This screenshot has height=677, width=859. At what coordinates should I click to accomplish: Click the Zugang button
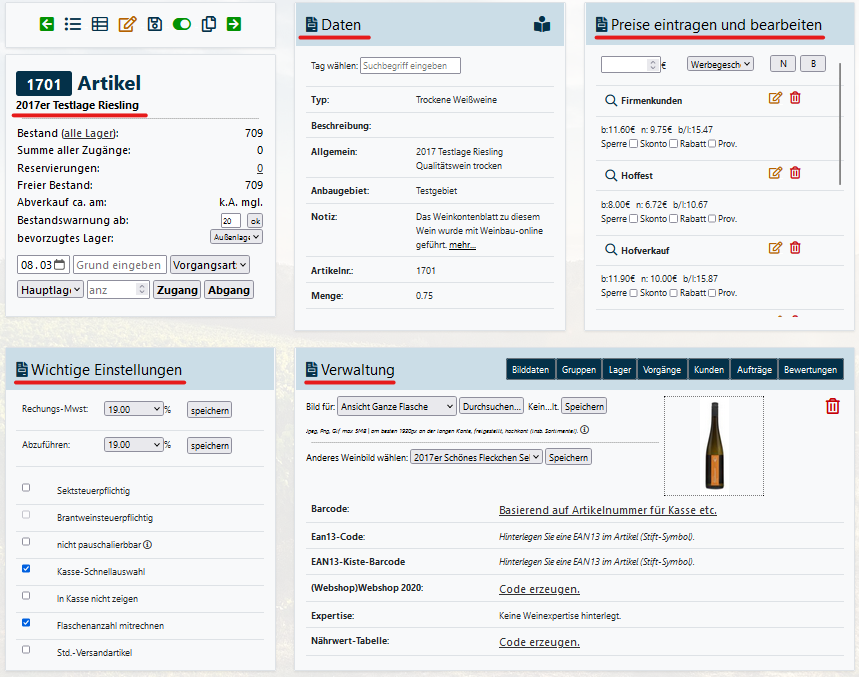coord(176,289)
